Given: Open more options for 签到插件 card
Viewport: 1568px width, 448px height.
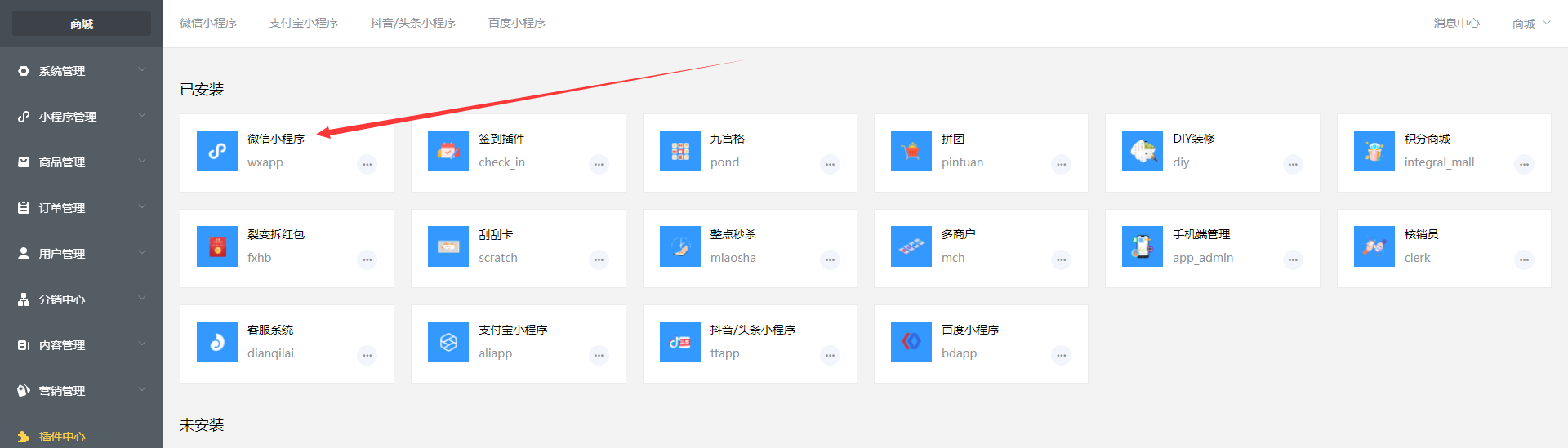Looking at the screenshot, I should (599, 164).
